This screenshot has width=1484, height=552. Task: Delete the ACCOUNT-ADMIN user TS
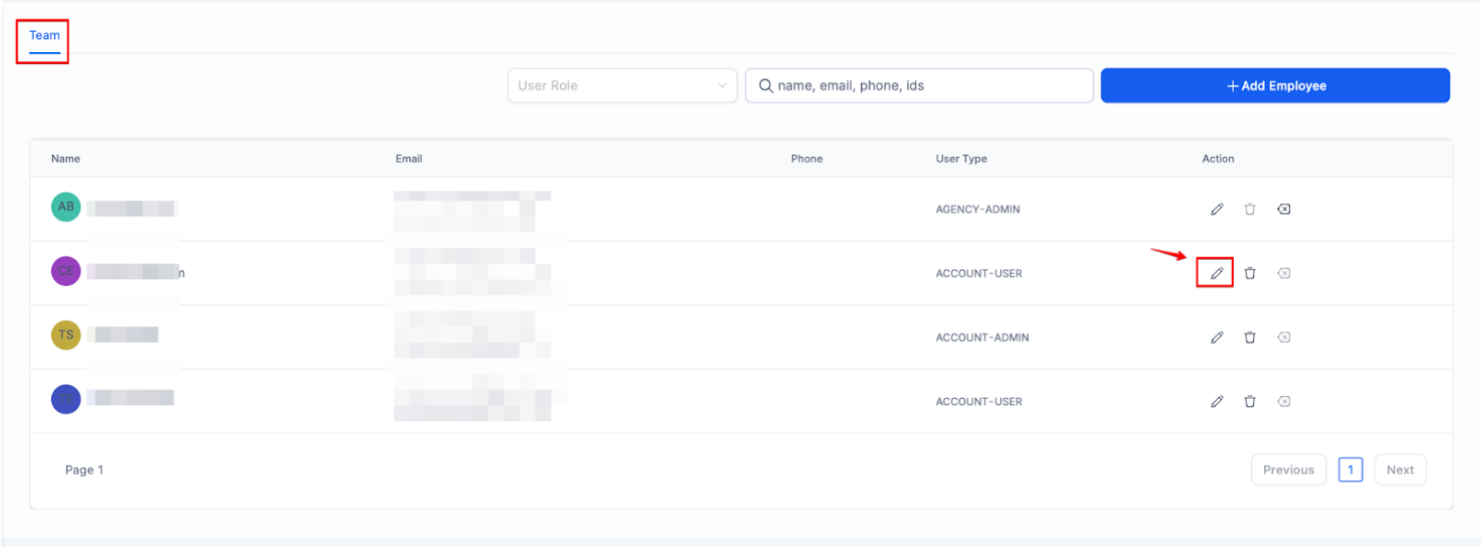1249,337
